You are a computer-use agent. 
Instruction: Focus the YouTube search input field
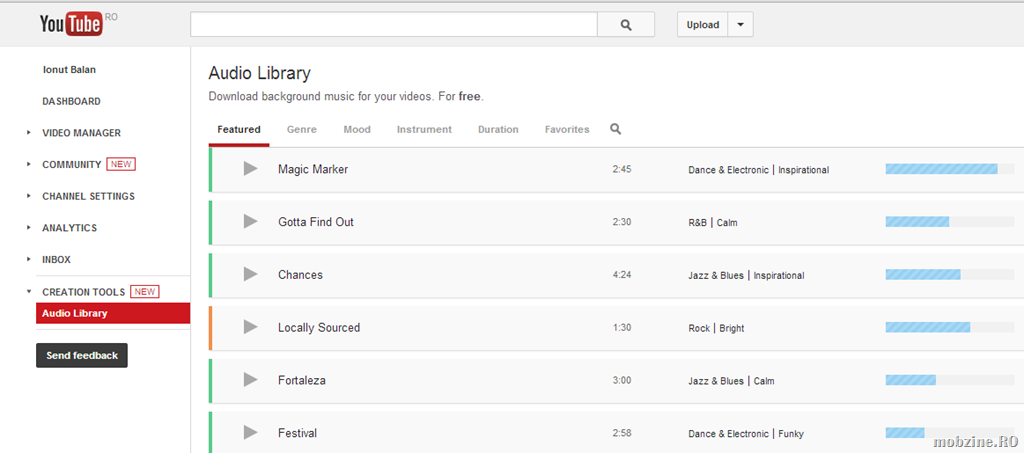pyautogui.click(x=393, y=25)
